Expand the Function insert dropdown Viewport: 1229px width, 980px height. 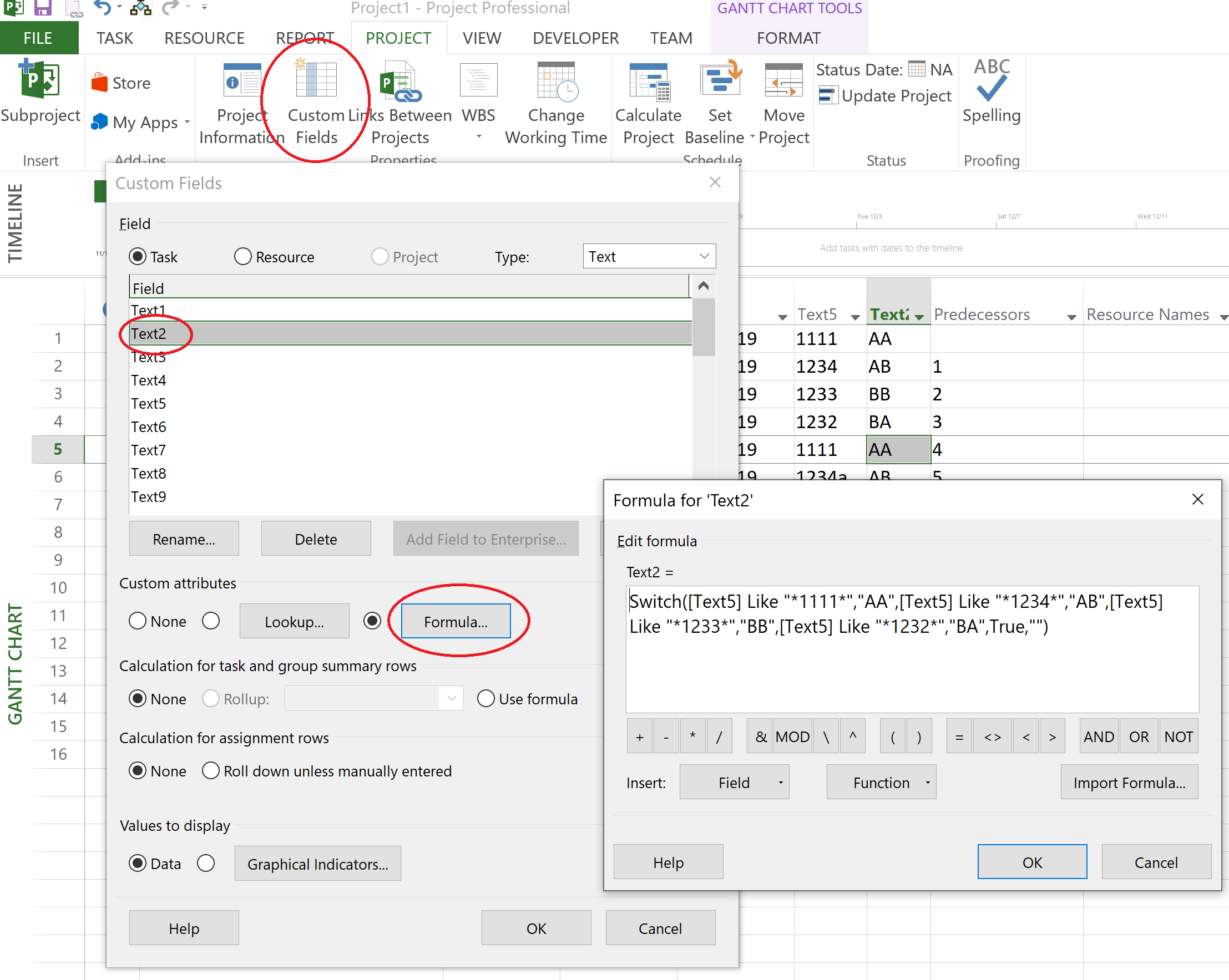(881, 783)
